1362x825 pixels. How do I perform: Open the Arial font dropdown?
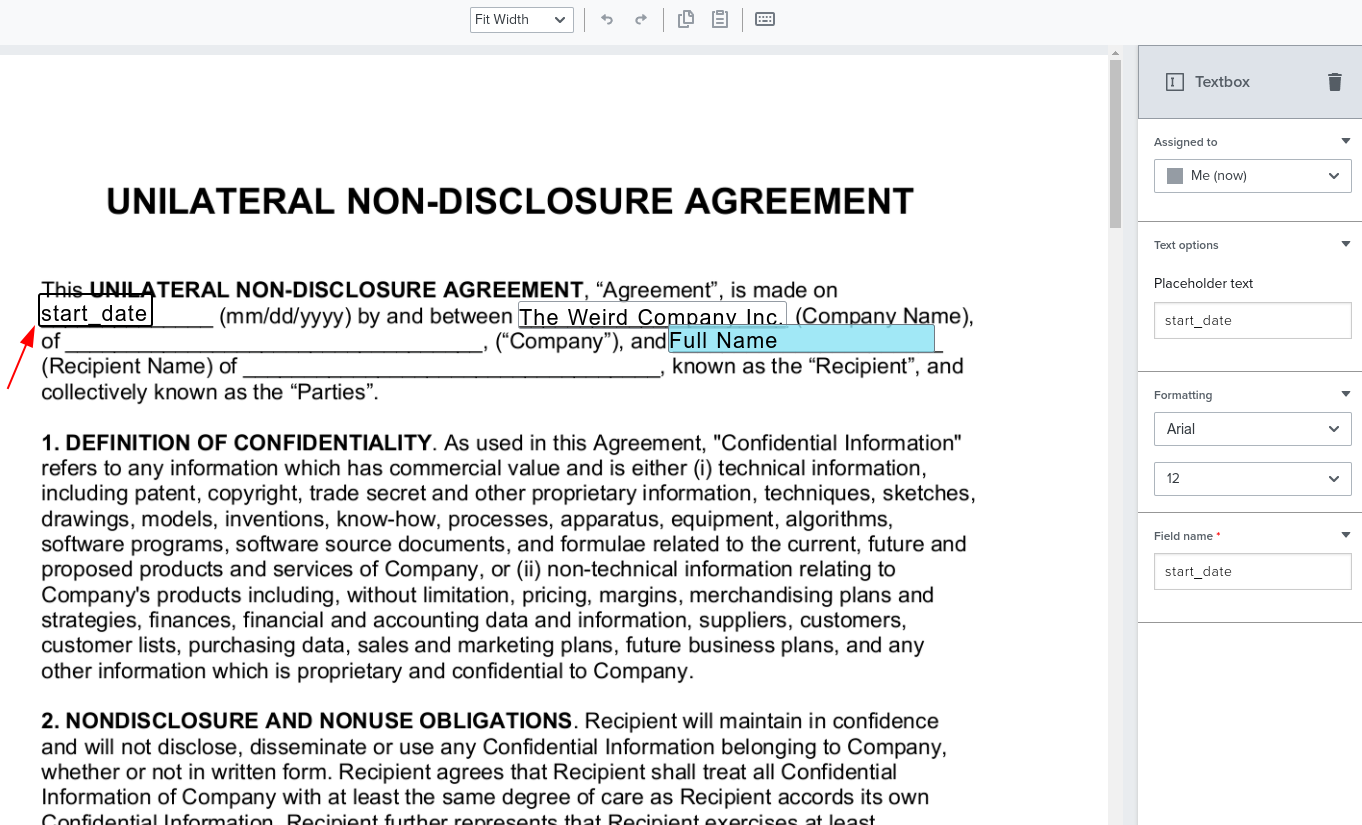point(1253,429)
